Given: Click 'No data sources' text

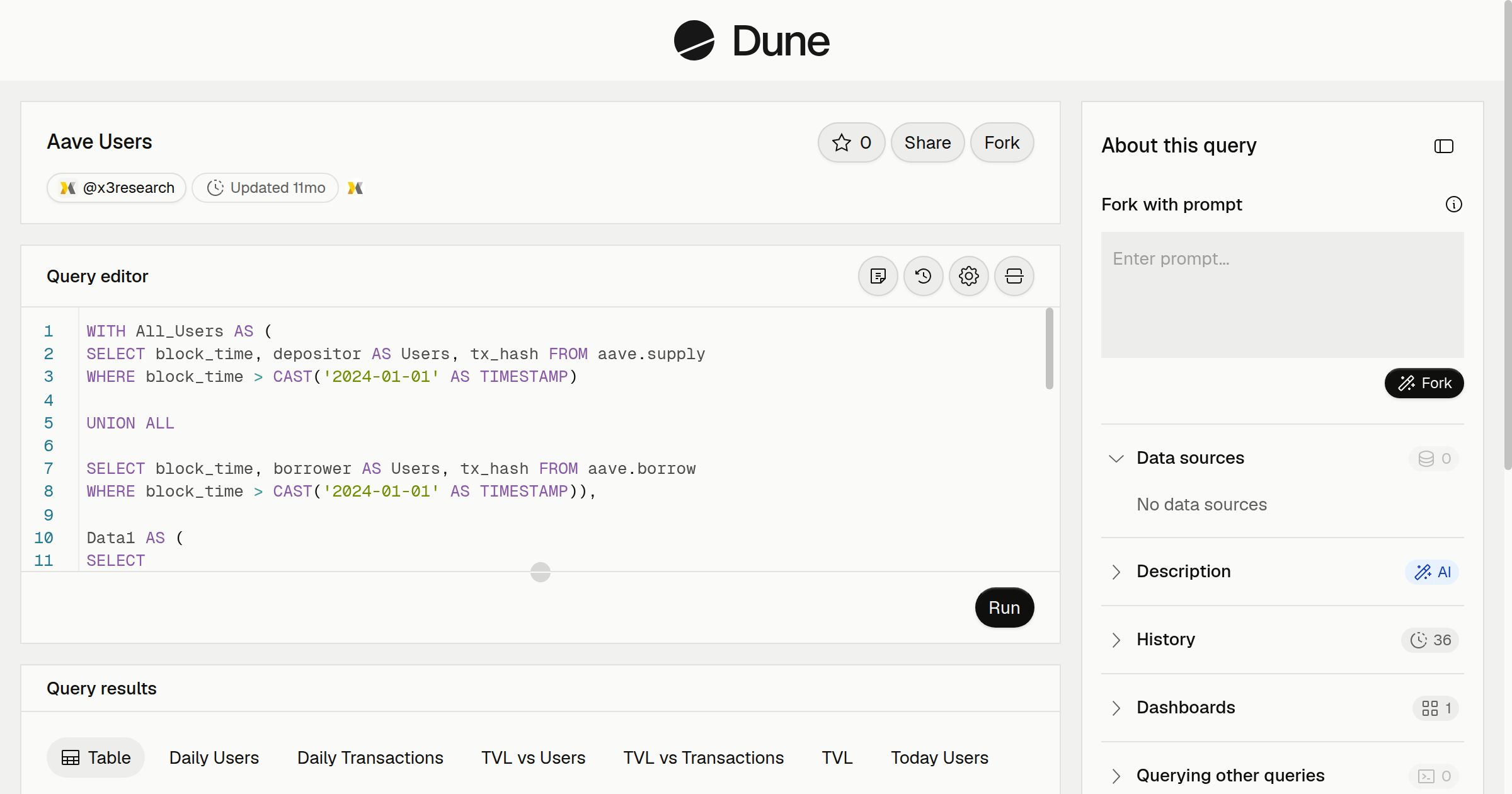Looking at the screenshot, I should pyautogui.click(x=1201, y=504).
